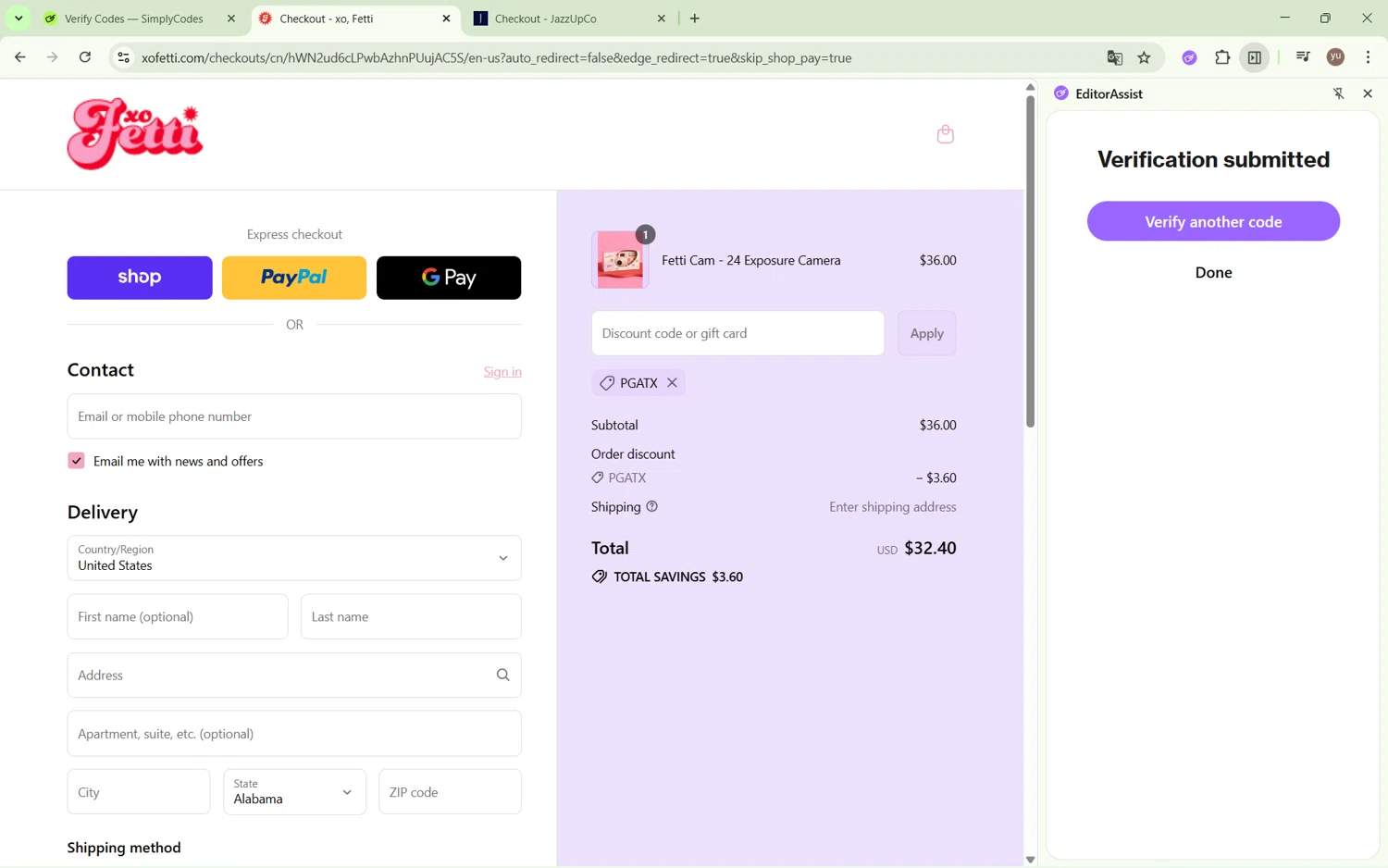This screenshot has height=868, width=1388.
Task: Go forward in browser history
Action: pyautogui.click(x=52, y=57)
